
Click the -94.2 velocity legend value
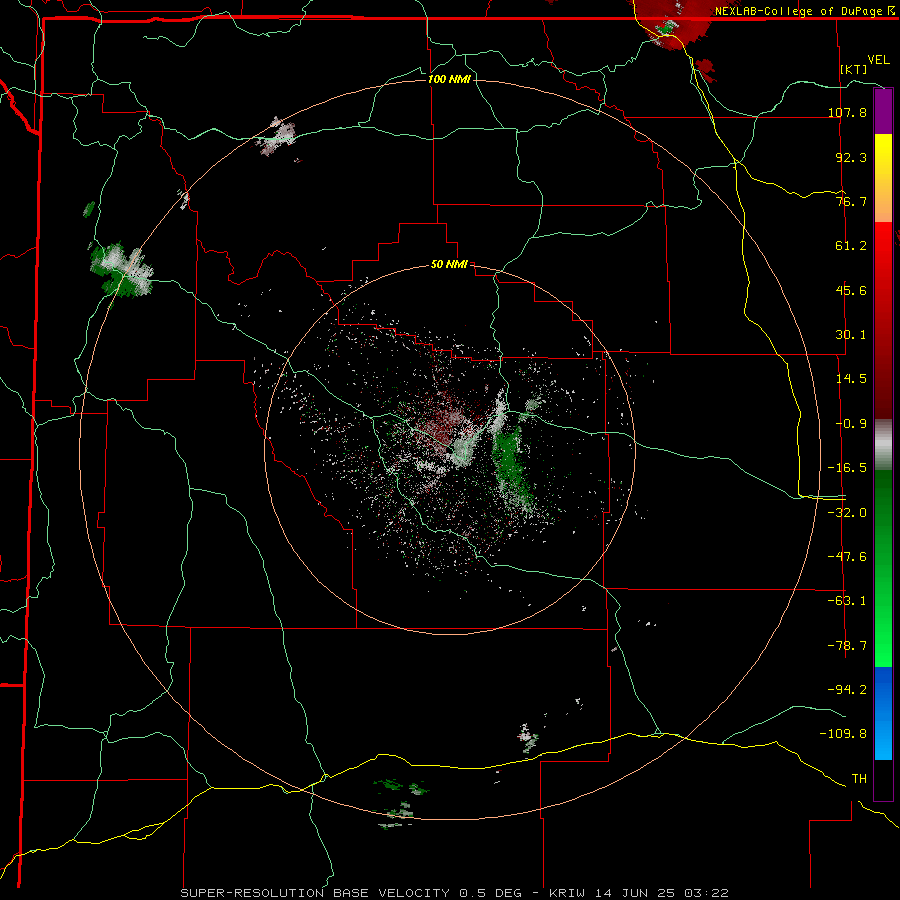pyautogui.click(x=847, y=689)
